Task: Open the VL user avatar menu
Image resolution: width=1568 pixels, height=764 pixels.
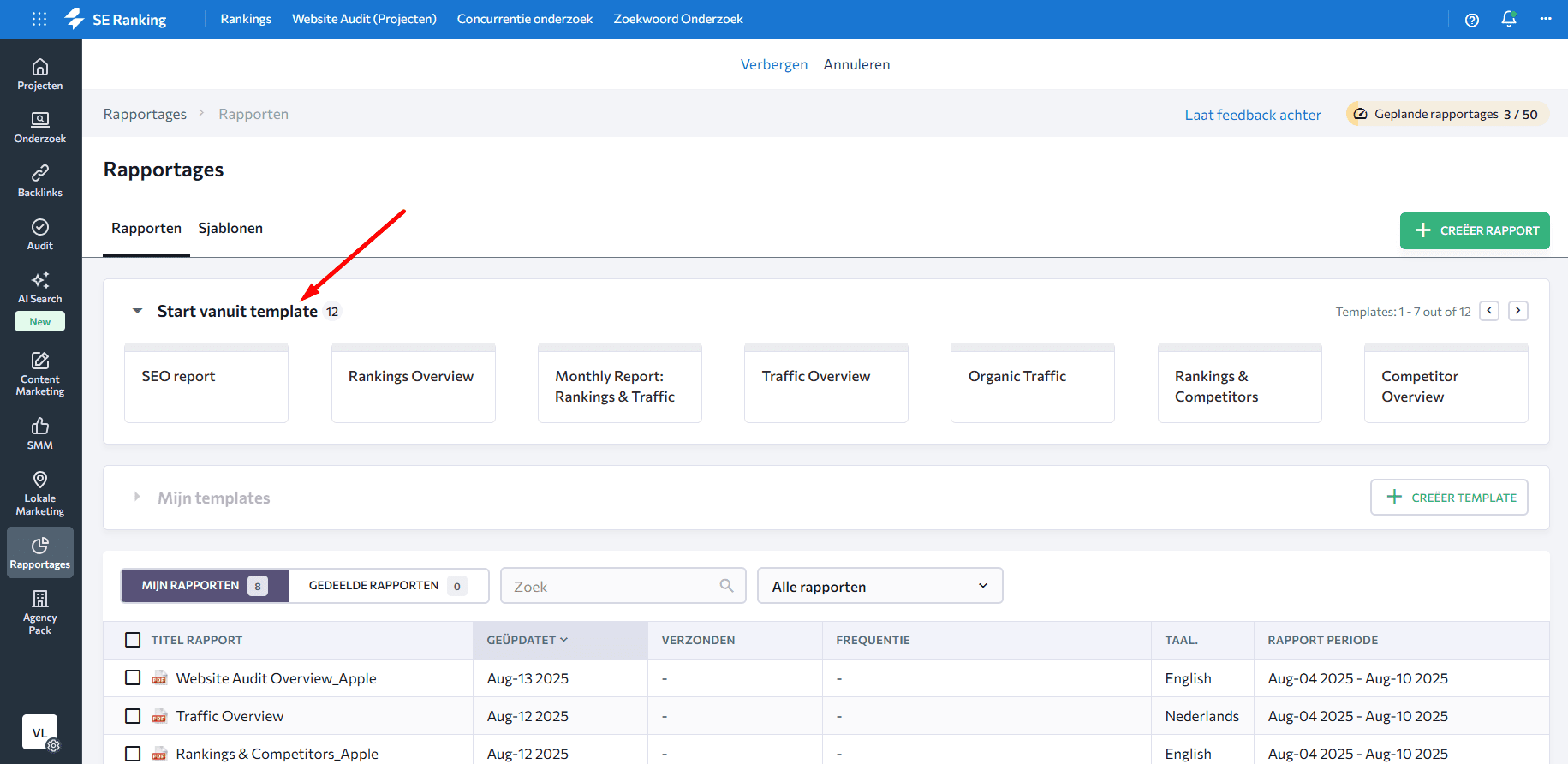Action: (40, 732)
